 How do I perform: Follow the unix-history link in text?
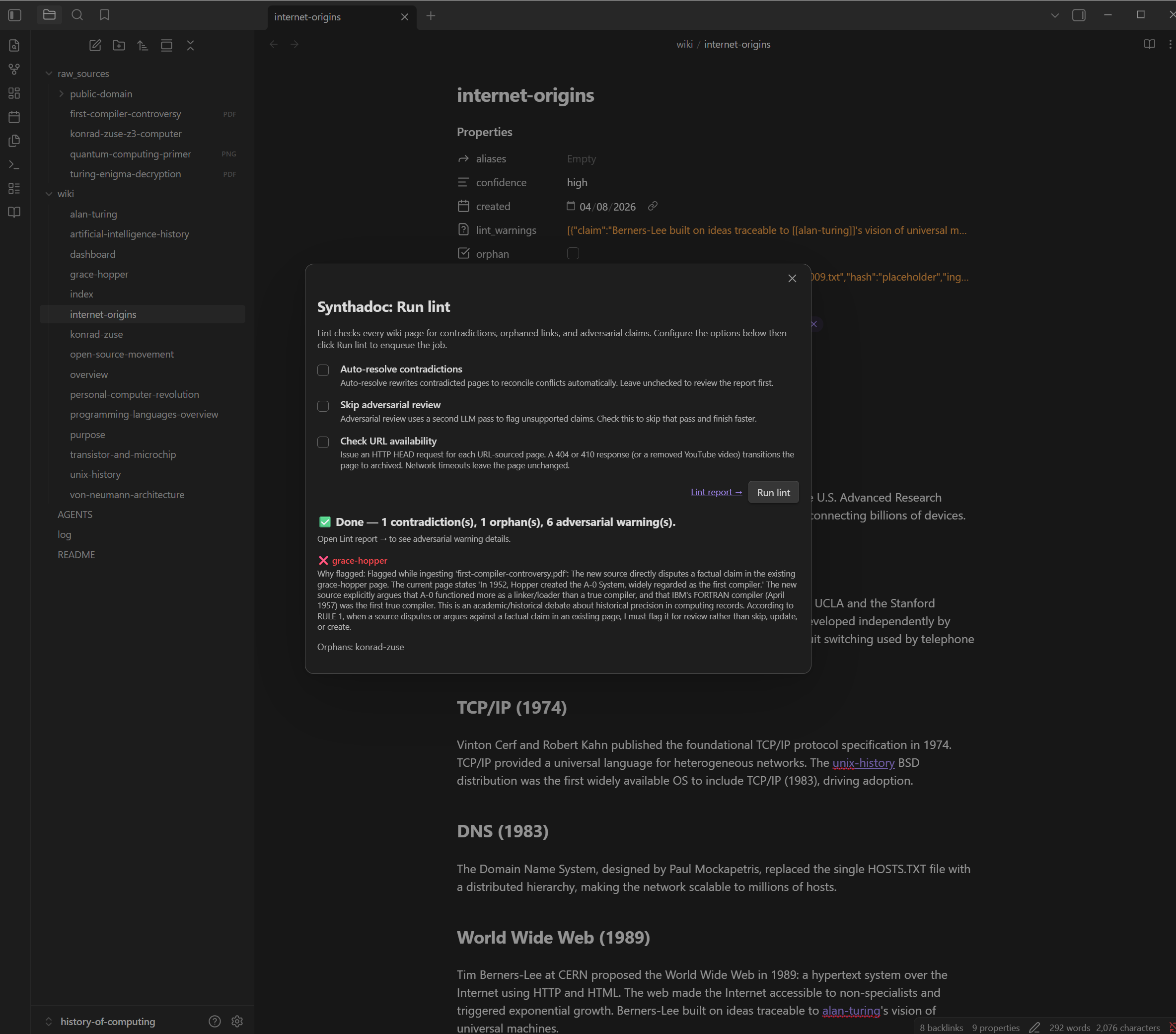tap(863, 762)
